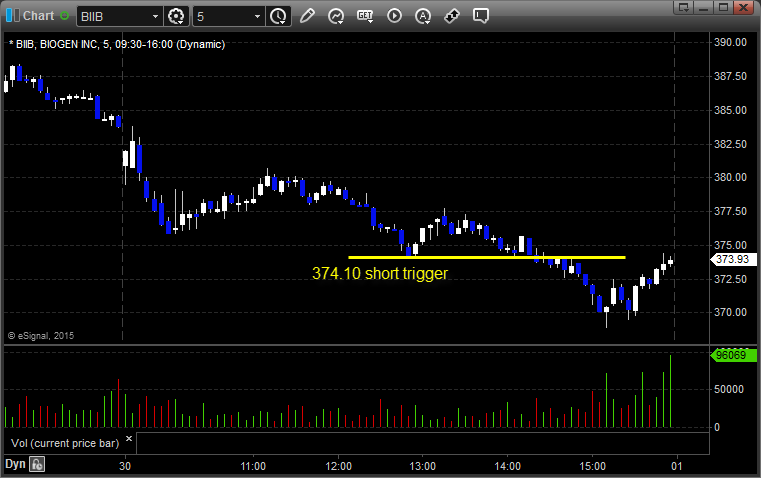761x478 pixels.
Task: Click the 15:00 time axis label
Action: click(593, 466)
